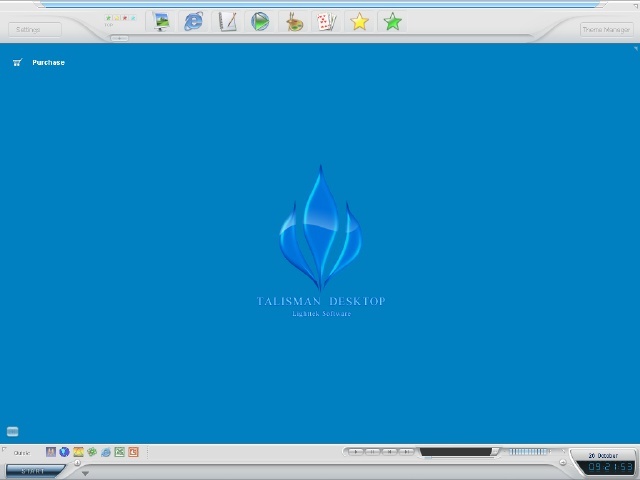Screen dimensions: 640x480
Task: Click the digital clock display
Action: coord(611,467)
